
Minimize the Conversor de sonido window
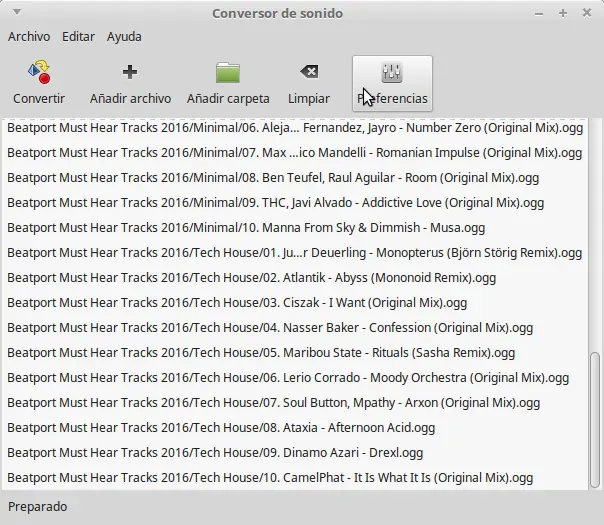[539, 14]
